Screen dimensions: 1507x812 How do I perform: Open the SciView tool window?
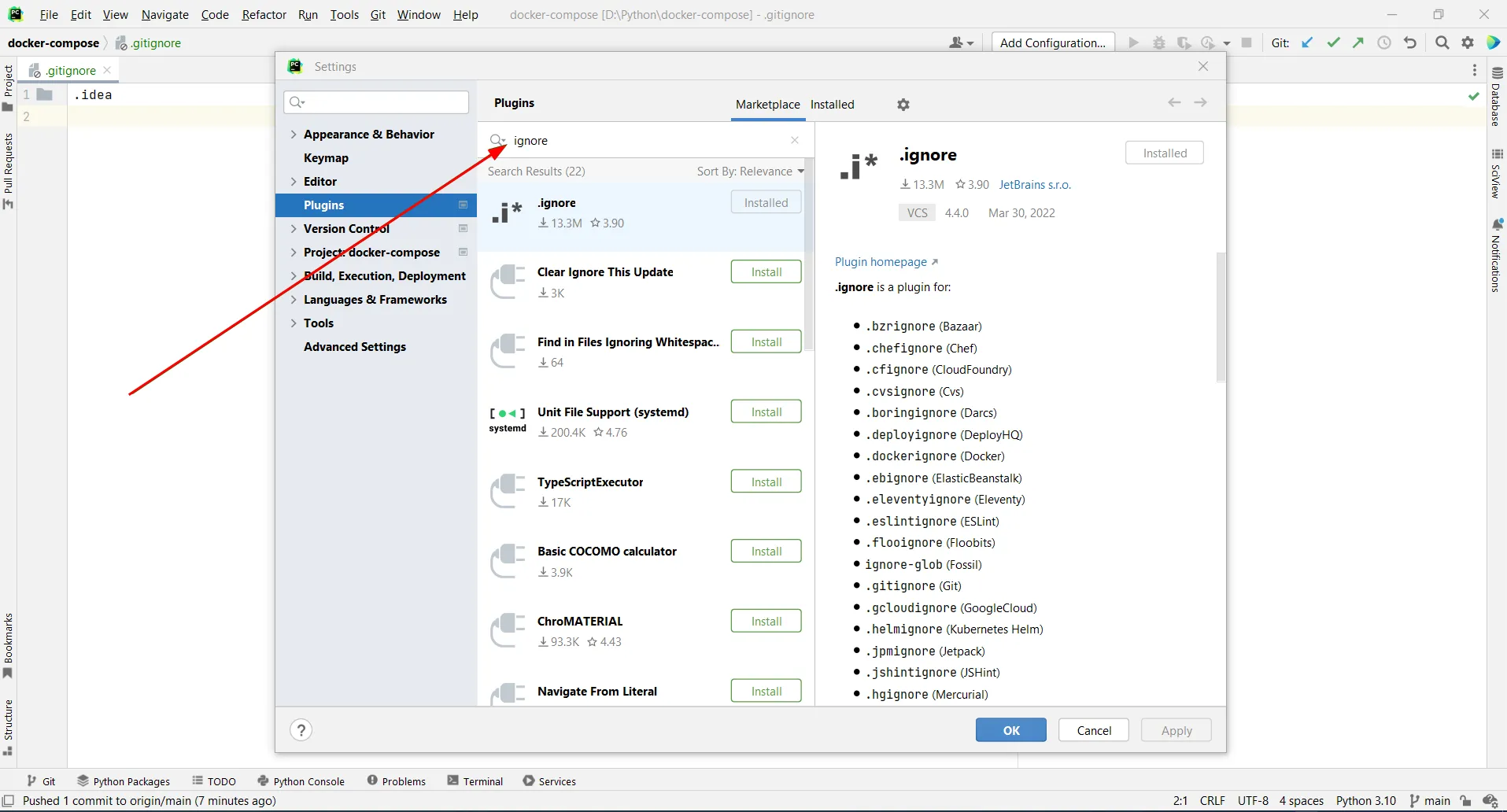point(1497,173)
